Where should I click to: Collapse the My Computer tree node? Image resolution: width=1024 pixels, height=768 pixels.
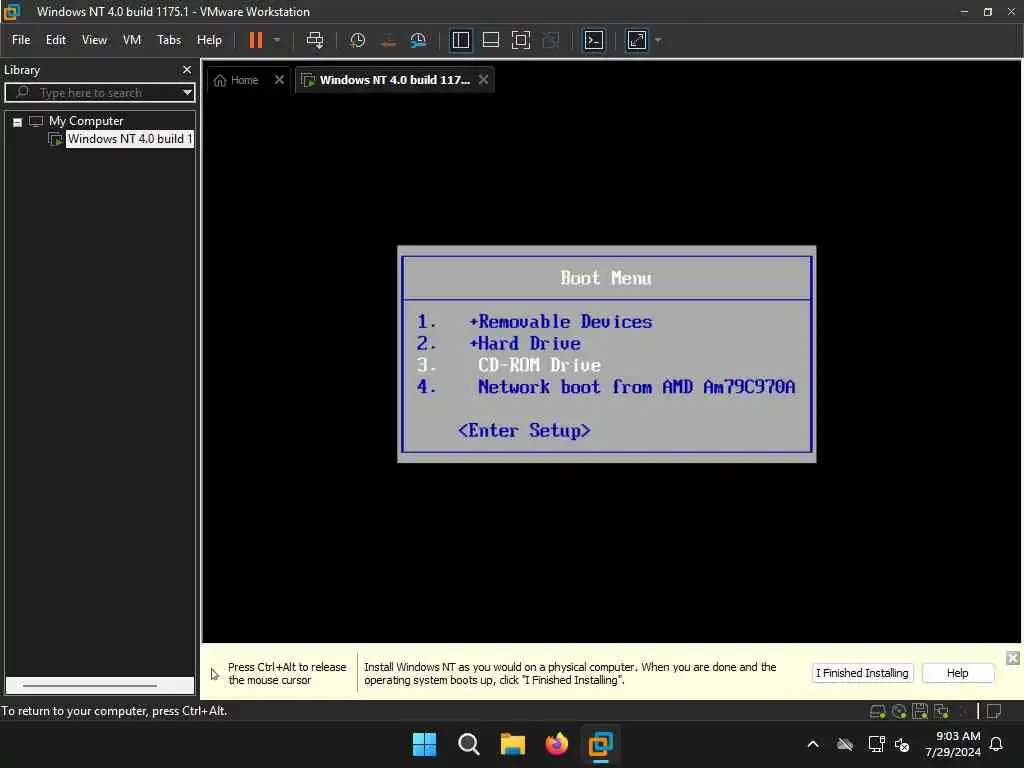pyautogui.click(x=18, y=122)
